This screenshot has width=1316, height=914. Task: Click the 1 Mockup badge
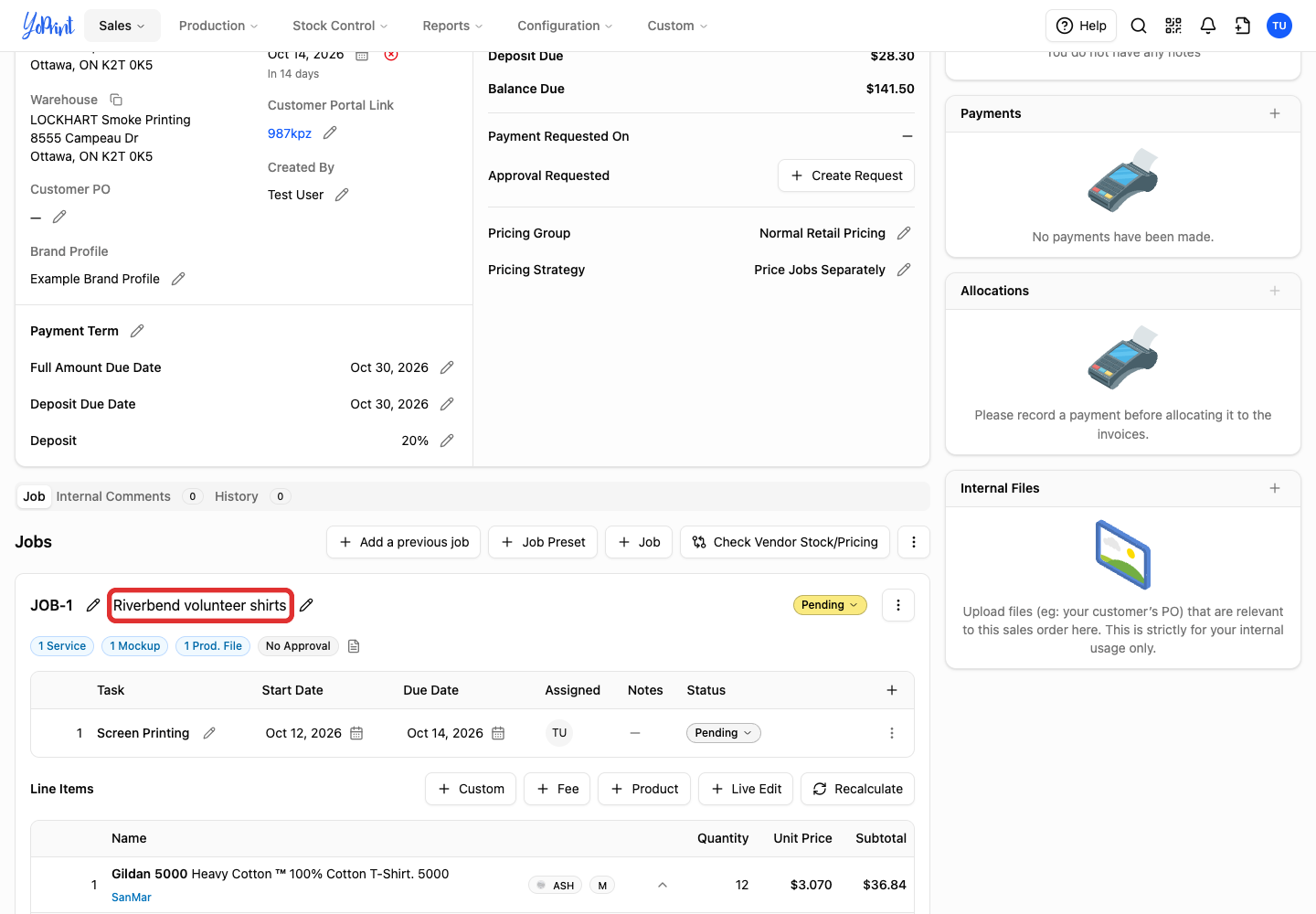coord(135,646)
